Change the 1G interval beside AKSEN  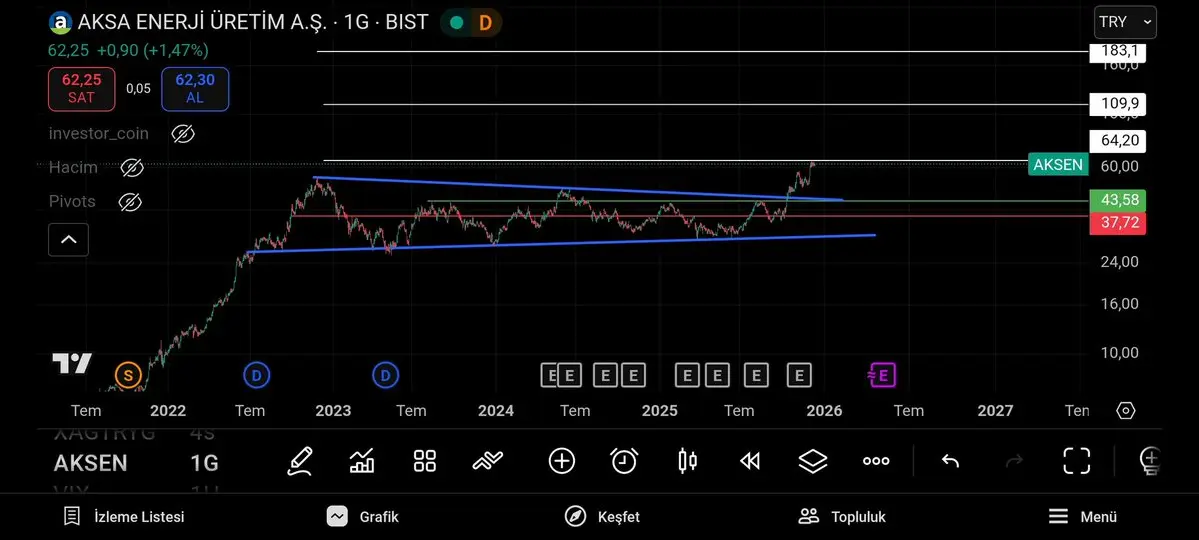click(x=204, y=463)
